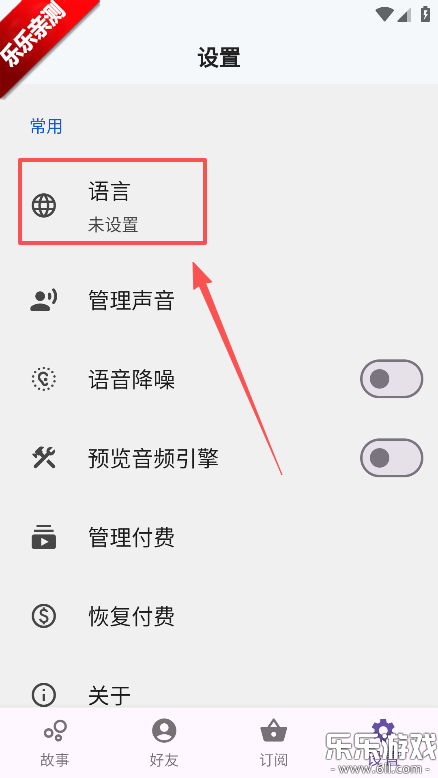
Task: Select the tools icon beside 预览音频引擎
Action: [44, 458]
